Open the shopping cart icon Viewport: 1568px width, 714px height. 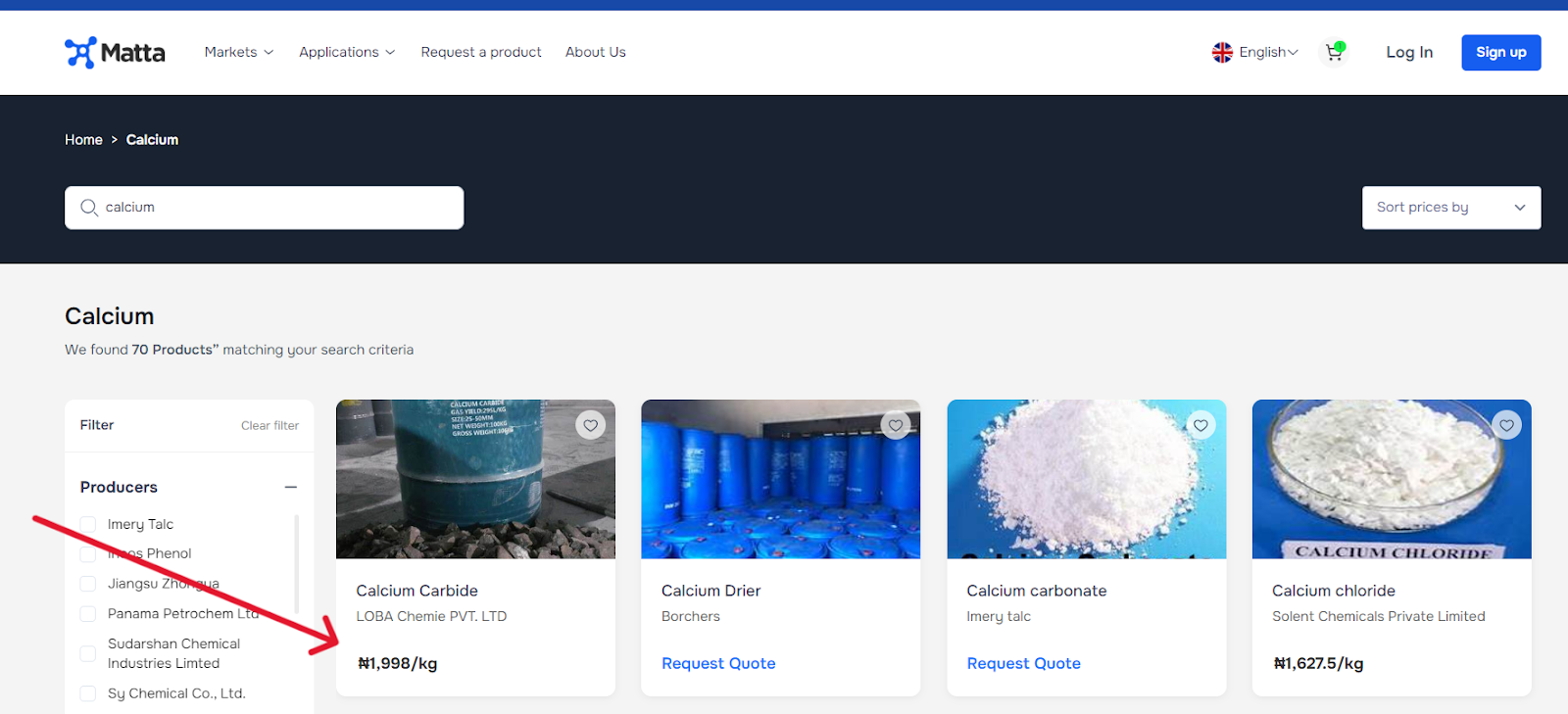tap(1335, 52)
